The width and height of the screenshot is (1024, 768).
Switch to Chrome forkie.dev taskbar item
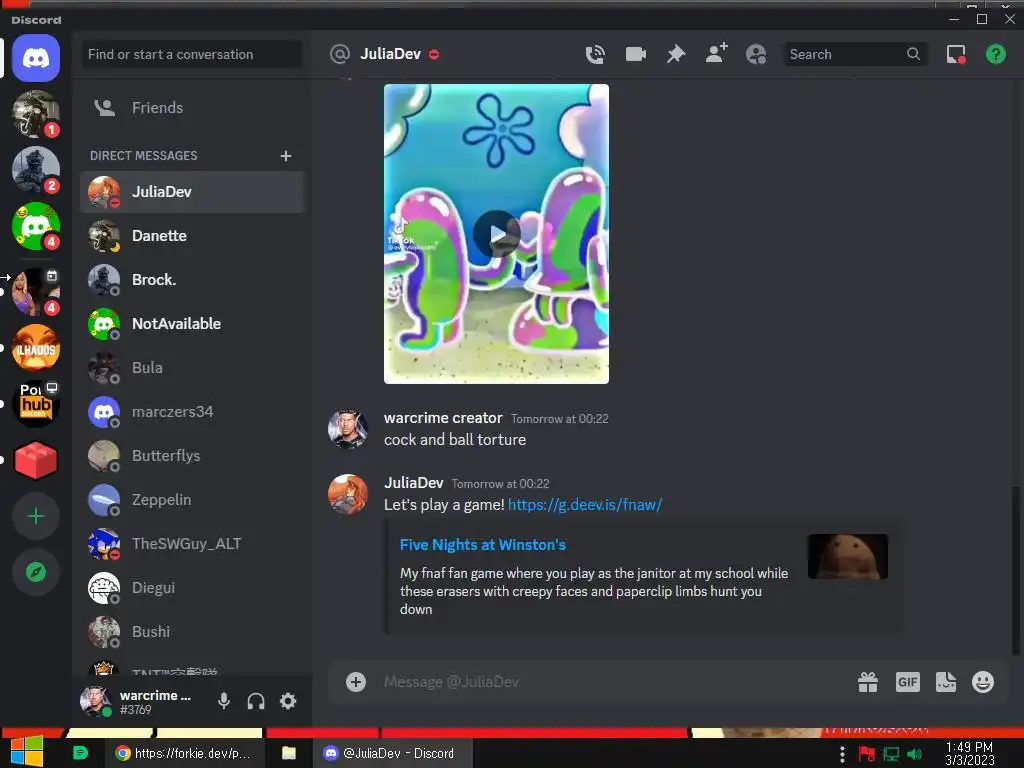(x=184, y=753)
